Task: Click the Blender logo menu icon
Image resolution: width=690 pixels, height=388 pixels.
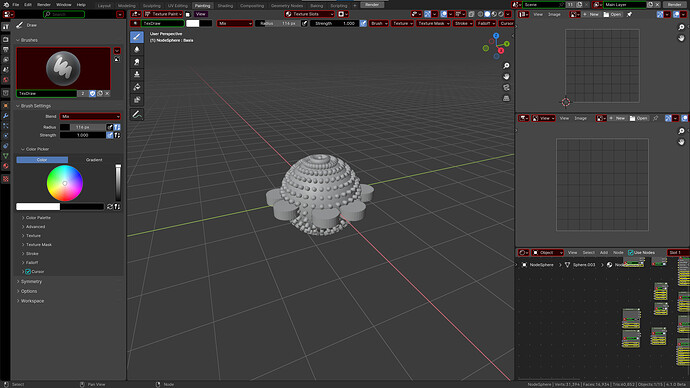Action: [x=6, y=5]
